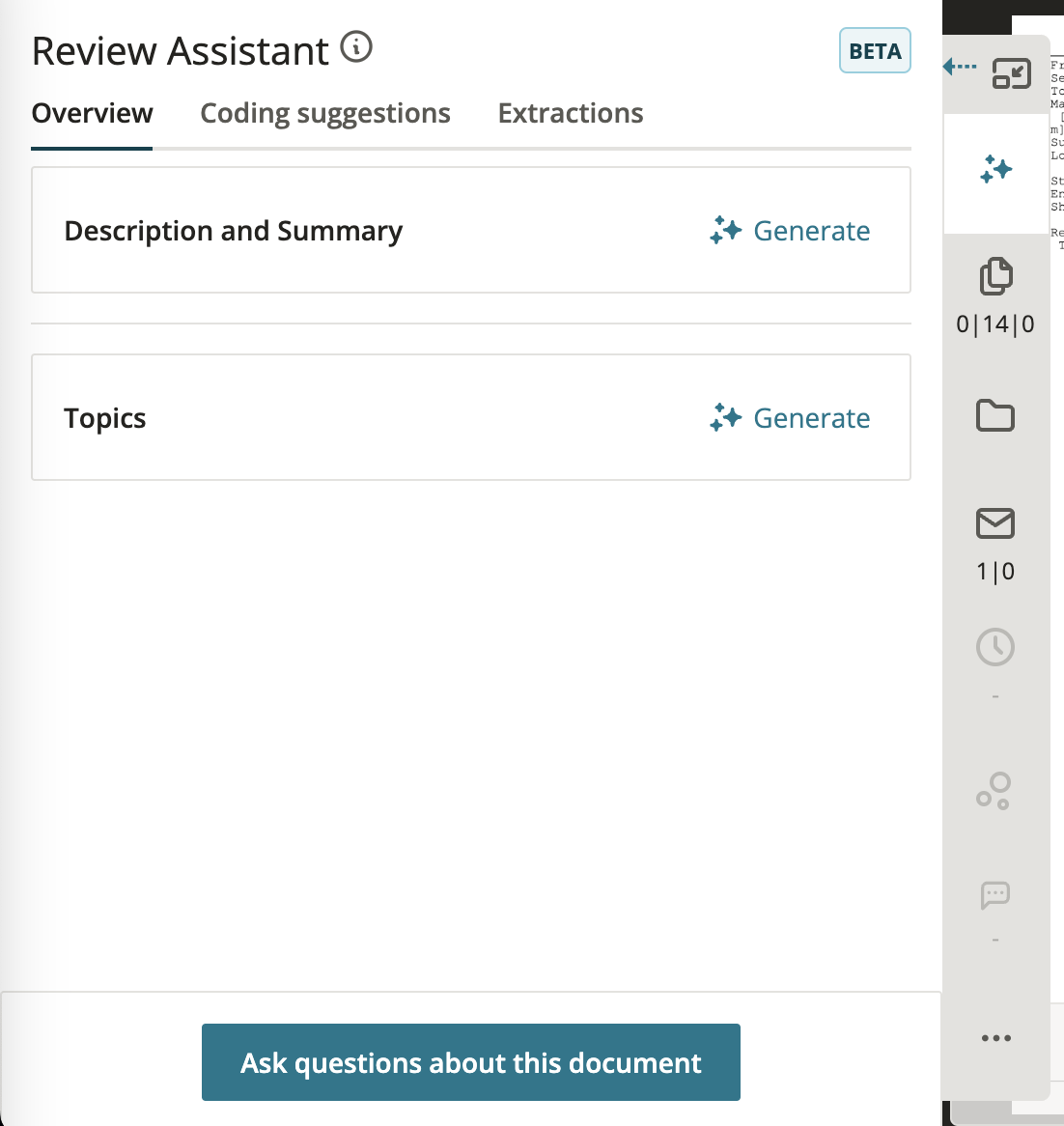The width and height of the screenshot is (1064, 1126).
Task: Open the Review Assistant sparkles panel icon
Action: pos(995,170)
